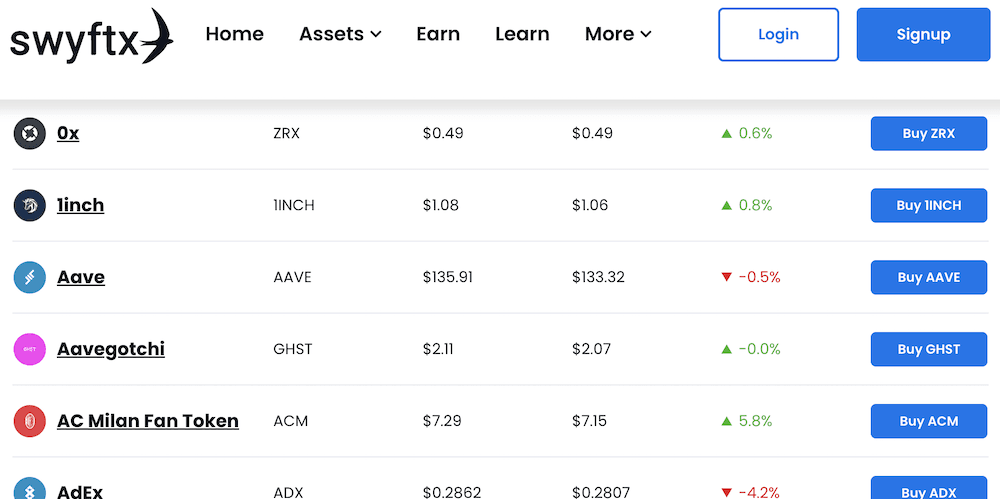Click the AC Milan Fan Token icon
The width and height of the screenshot is (1000, 499).
coord(30,421)
